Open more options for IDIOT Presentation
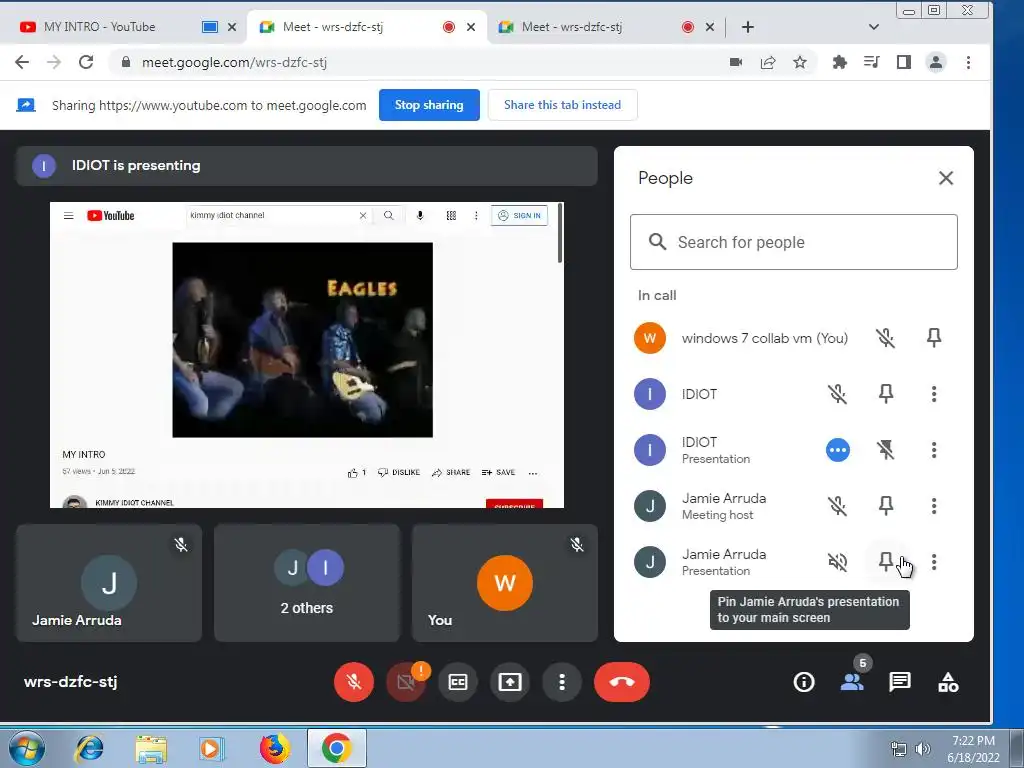 click(x=934, y=450)
